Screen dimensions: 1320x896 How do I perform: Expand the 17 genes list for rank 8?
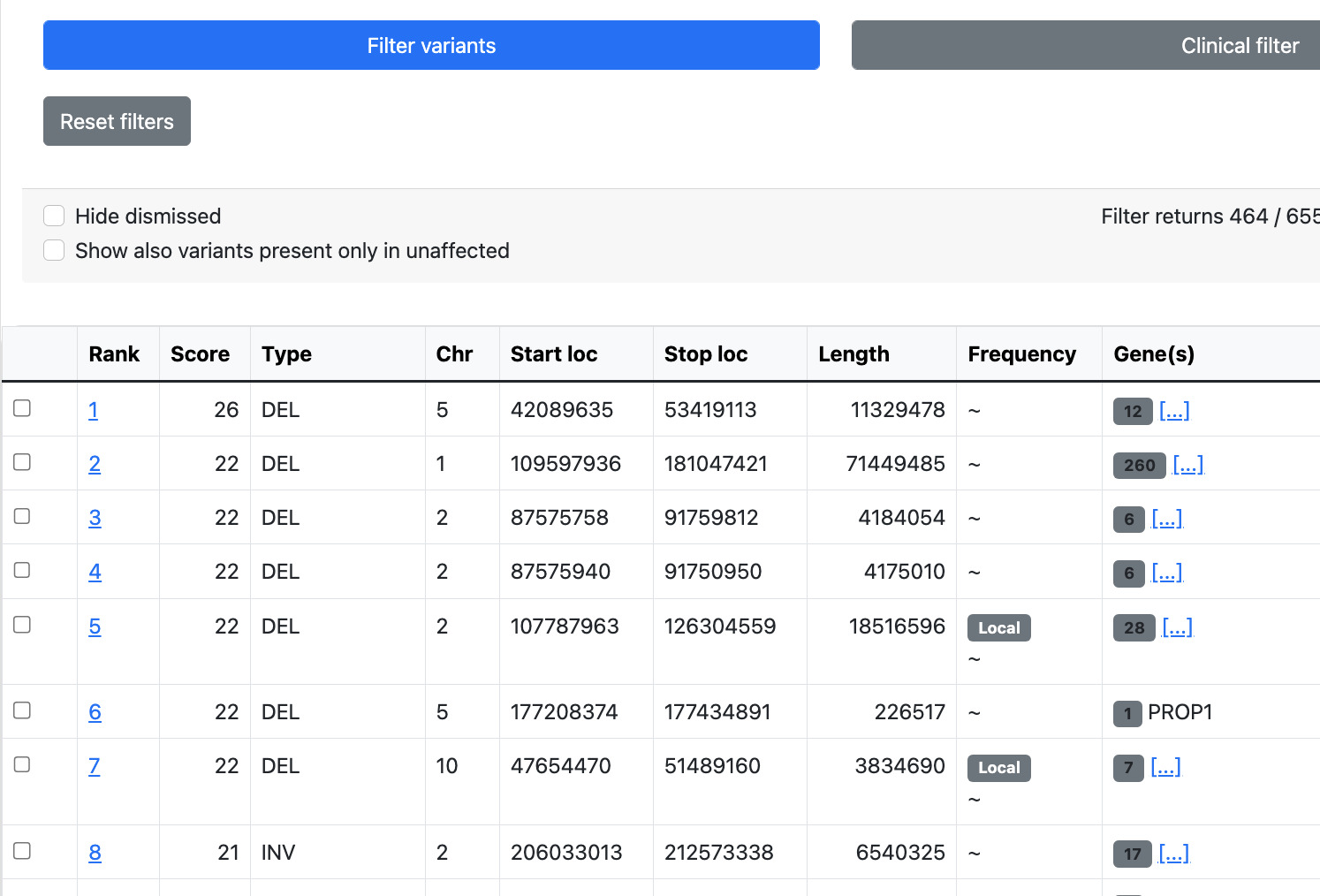pyautogui.click(x=1174, y=853)
